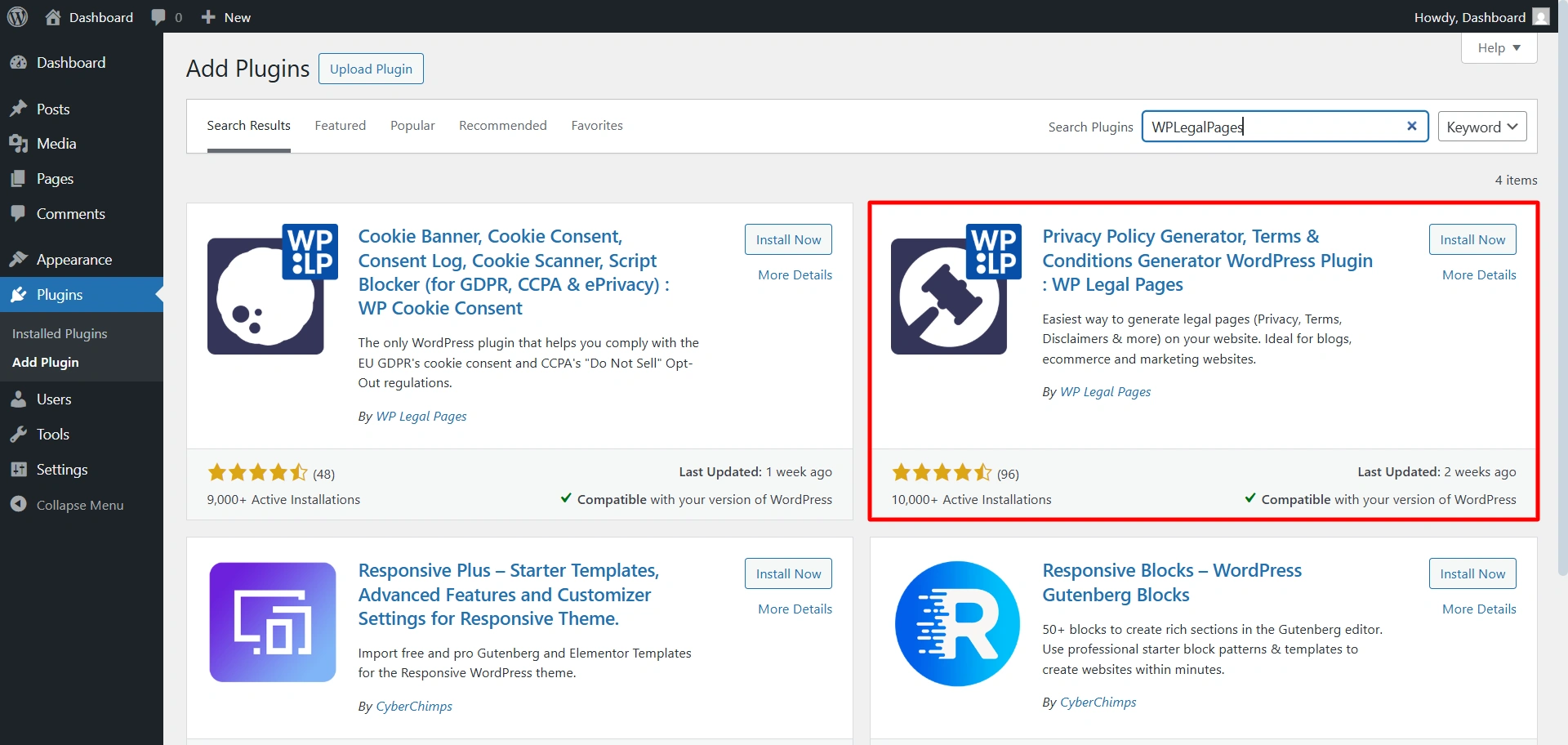Open Installed Plugins from the sidebar

click(59, 333)
